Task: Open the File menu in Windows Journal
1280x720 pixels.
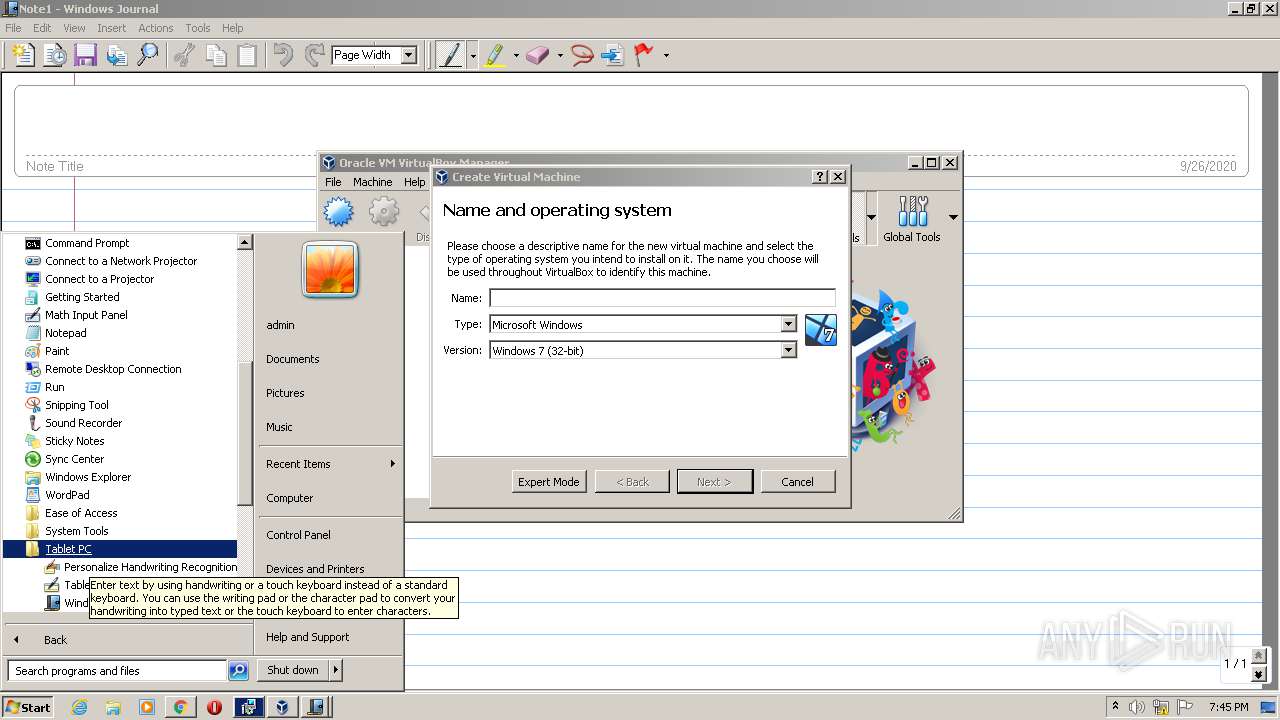Action: (13, 28)
